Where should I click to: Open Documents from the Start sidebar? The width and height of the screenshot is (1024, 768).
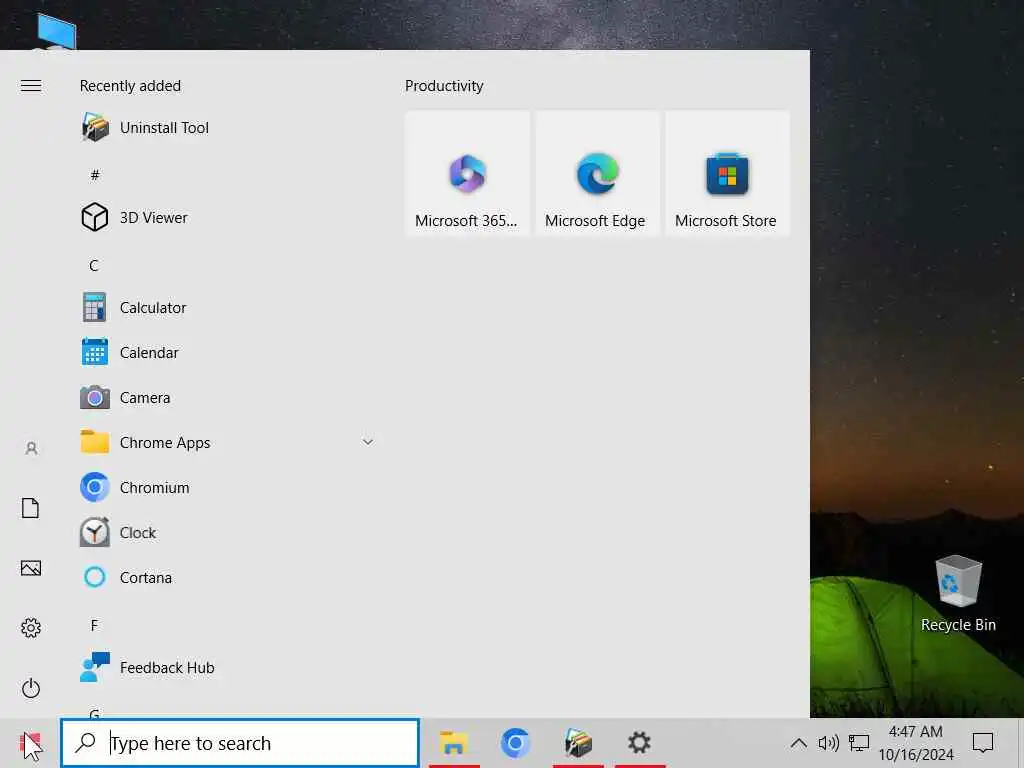tap(31, 508)
